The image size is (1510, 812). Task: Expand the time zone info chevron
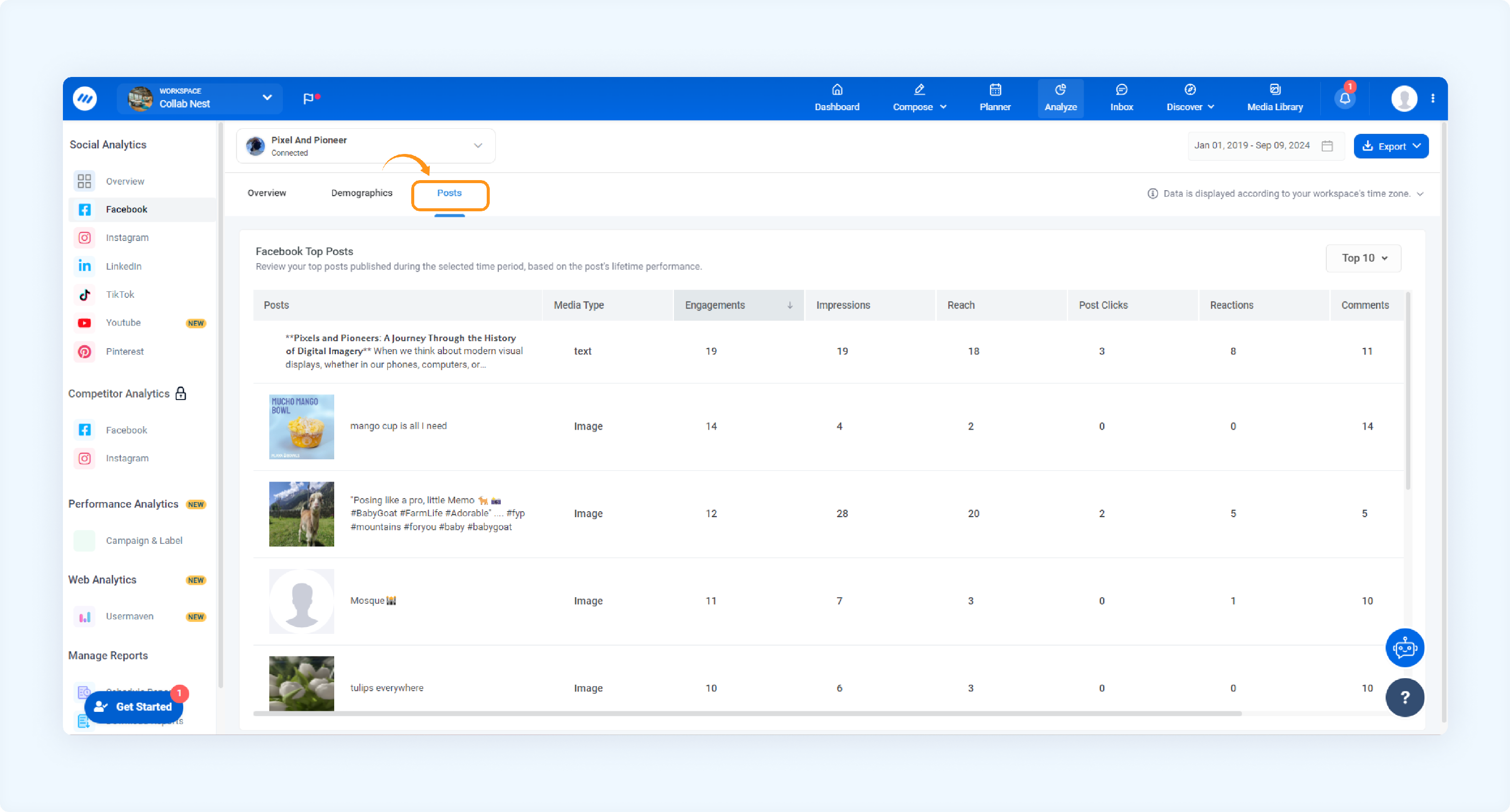(1420, 194)
